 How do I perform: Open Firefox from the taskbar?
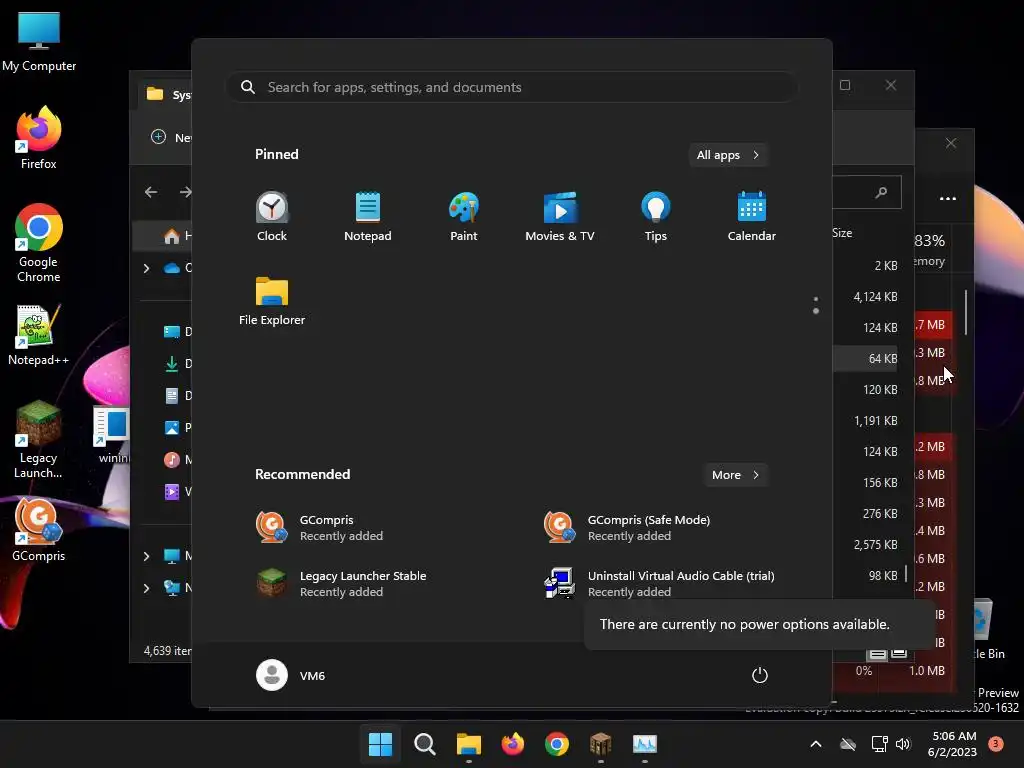point(513,744)
